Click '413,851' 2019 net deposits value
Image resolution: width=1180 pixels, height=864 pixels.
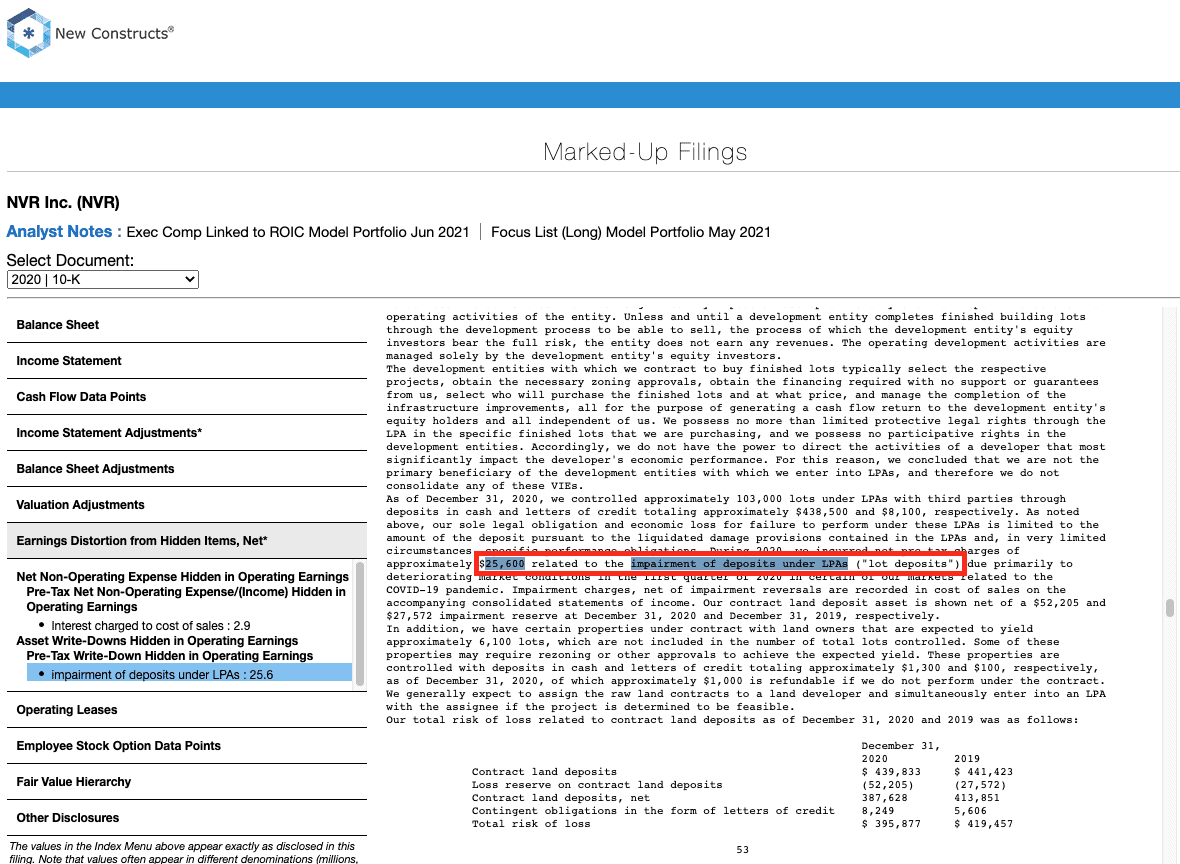tap(977, 798)
